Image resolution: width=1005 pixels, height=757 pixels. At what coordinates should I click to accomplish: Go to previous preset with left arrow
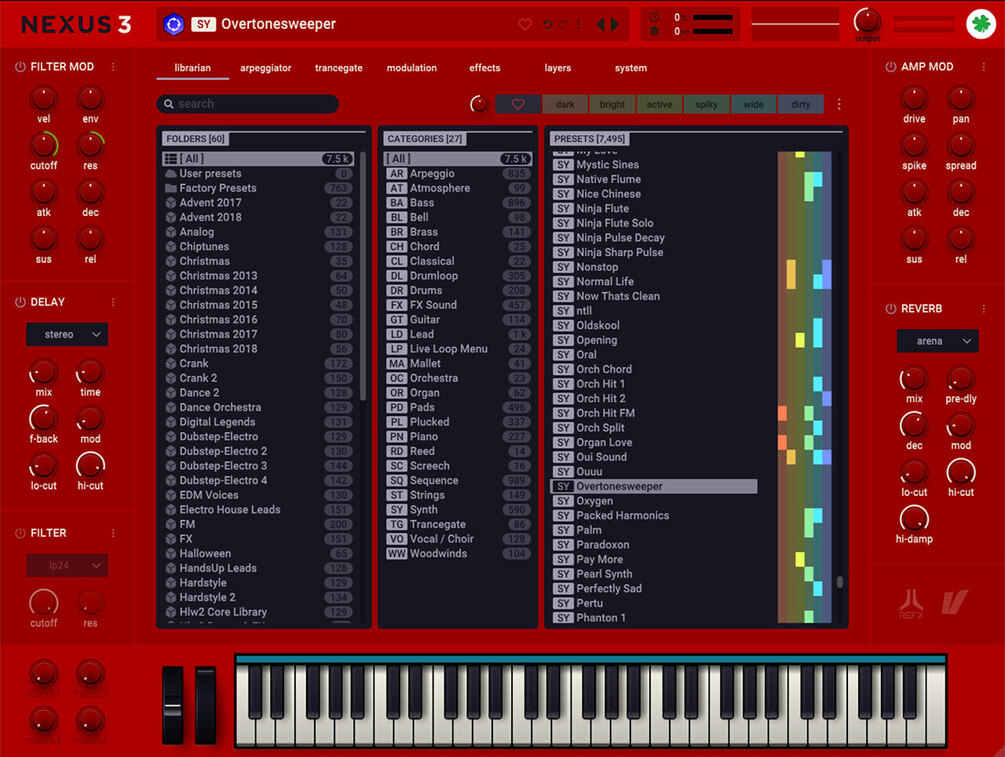[x=601, y=24]
